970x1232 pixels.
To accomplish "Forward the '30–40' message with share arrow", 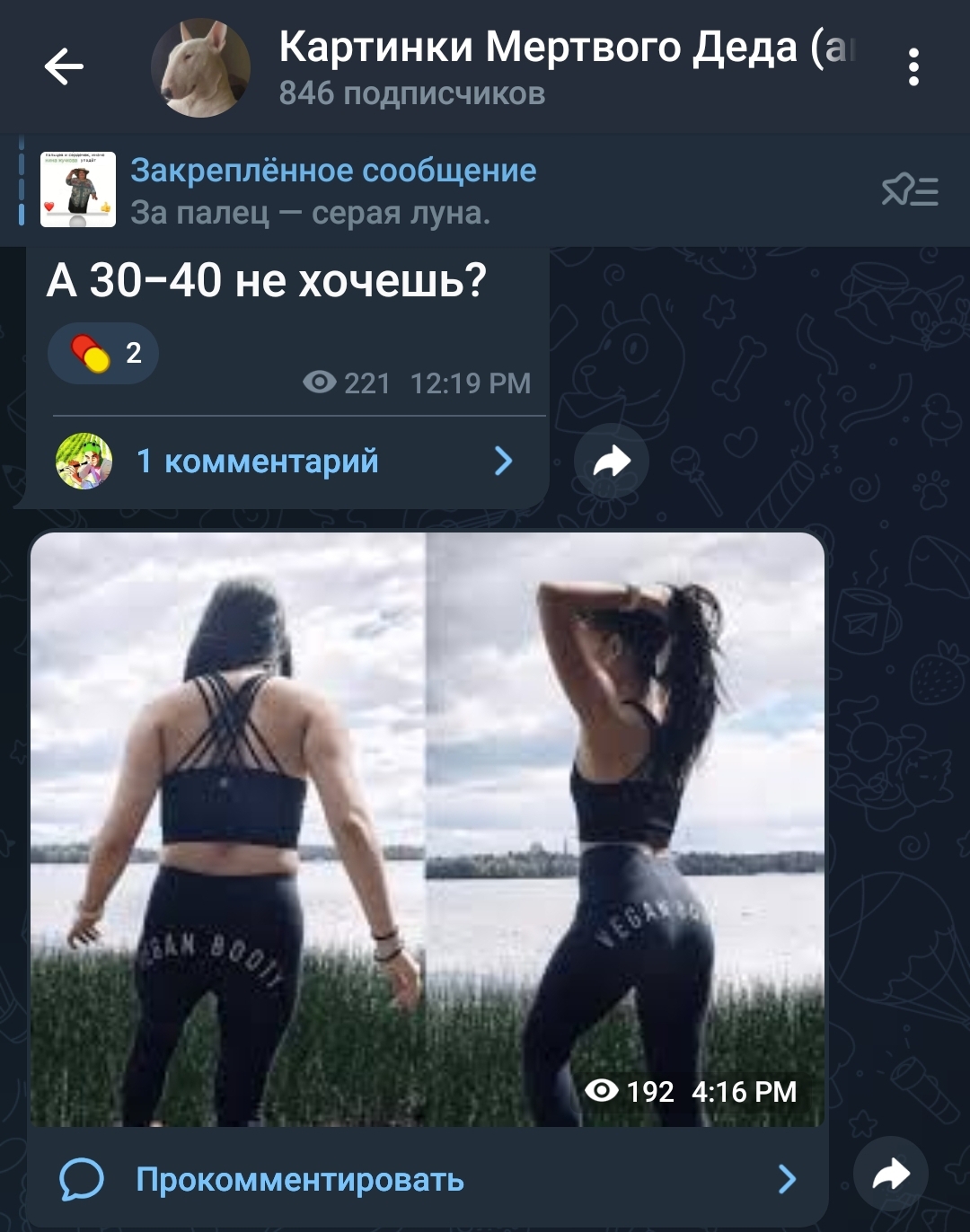I will (612, 462).
